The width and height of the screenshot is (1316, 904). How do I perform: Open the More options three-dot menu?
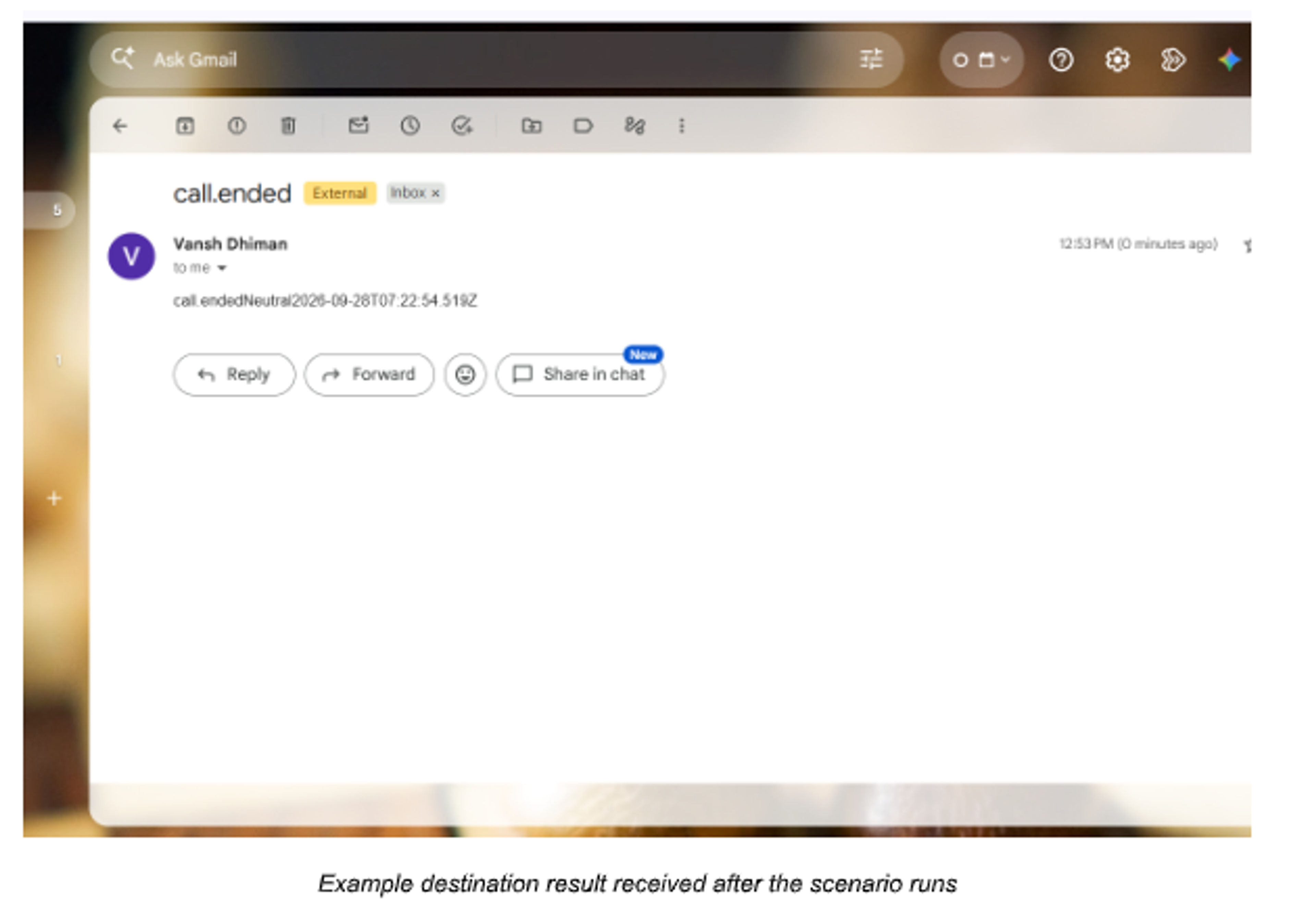(x=682, y=126)
